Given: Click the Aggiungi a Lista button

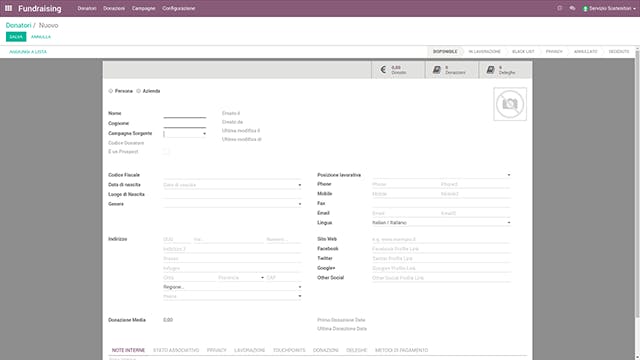Looking at the screenshot, I should tap(28, 52).
